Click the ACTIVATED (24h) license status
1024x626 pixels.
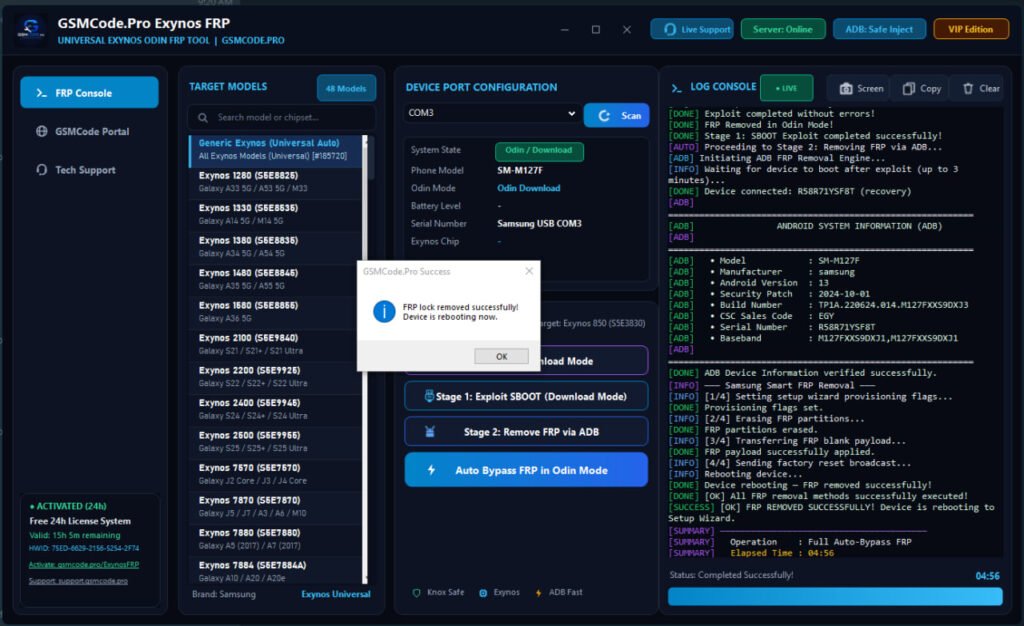[x=68, y=506]
